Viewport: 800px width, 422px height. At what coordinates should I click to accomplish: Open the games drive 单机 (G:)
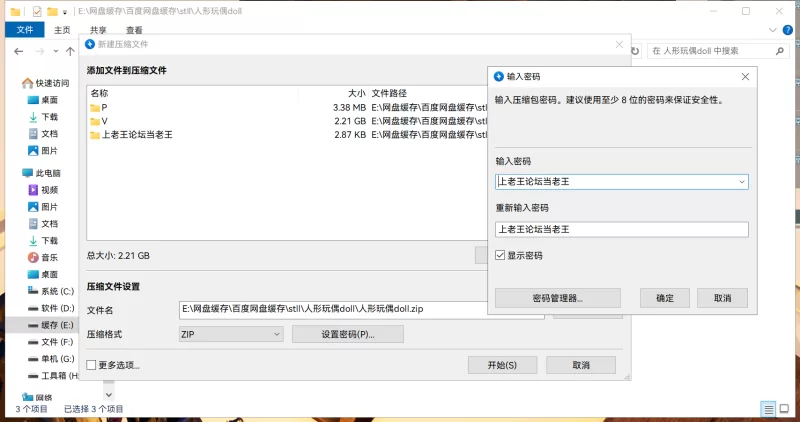51,358
